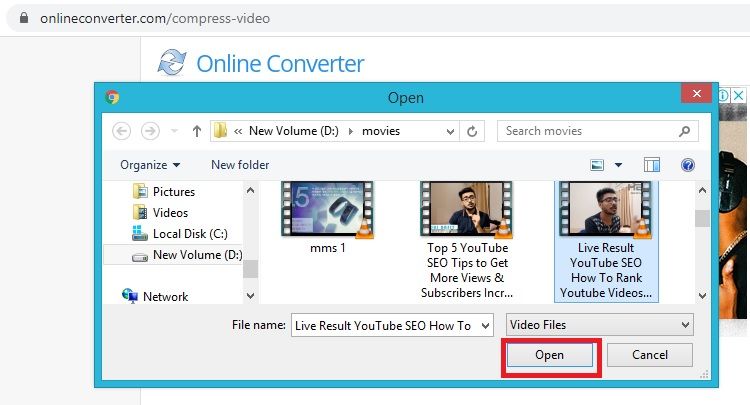Expand address bar previous locations dropdown

tap(450, 131)
